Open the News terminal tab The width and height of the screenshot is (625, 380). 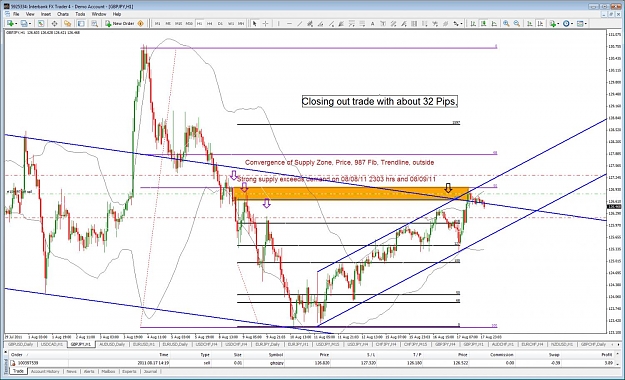[x=72, y=371]
